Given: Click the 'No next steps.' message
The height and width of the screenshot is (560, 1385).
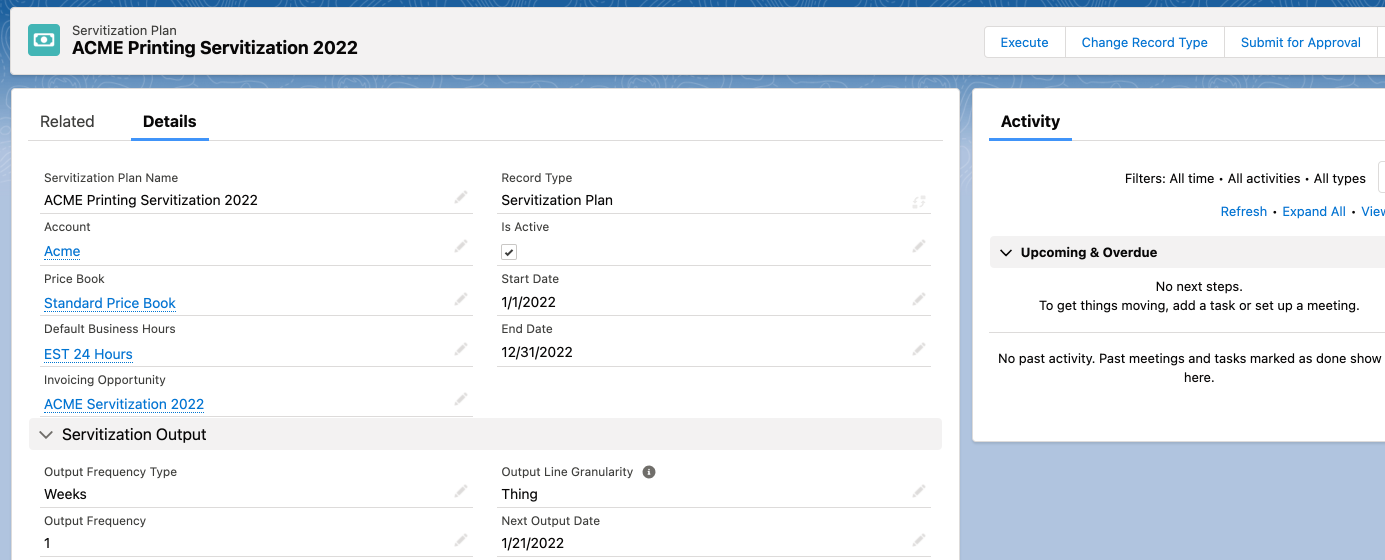Looking at the screenshot, I should tap(1199, 286).
